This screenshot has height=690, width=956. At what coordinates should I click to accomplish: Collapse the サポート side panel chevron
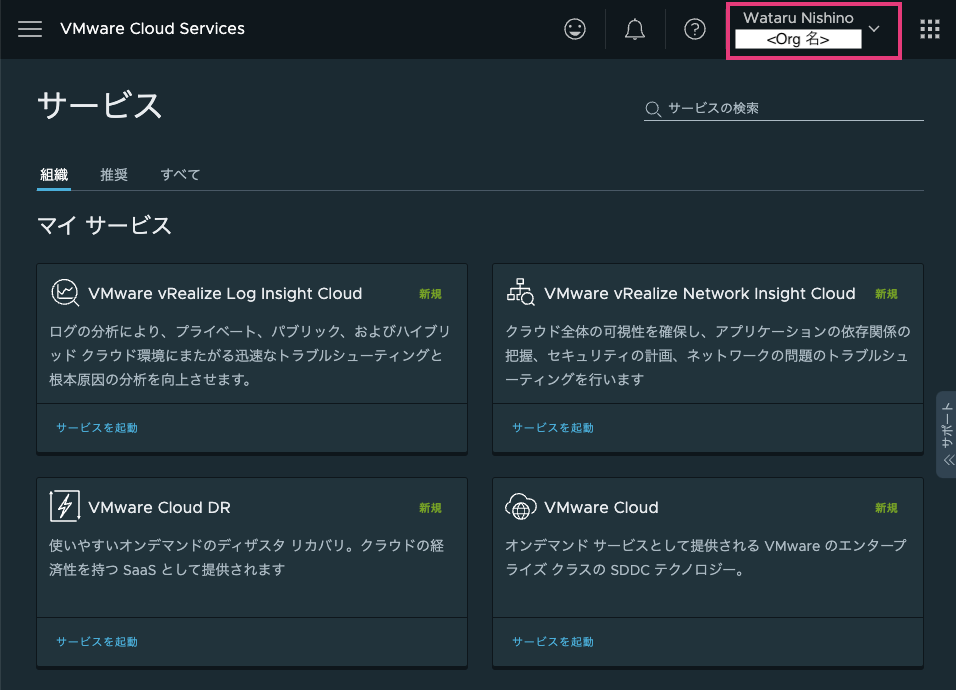(948, 462)
